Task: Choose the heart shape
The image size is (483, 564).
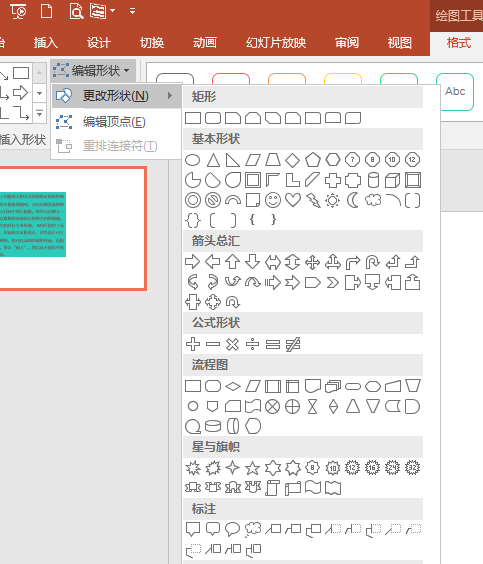Action: click(x=293, y=200)
